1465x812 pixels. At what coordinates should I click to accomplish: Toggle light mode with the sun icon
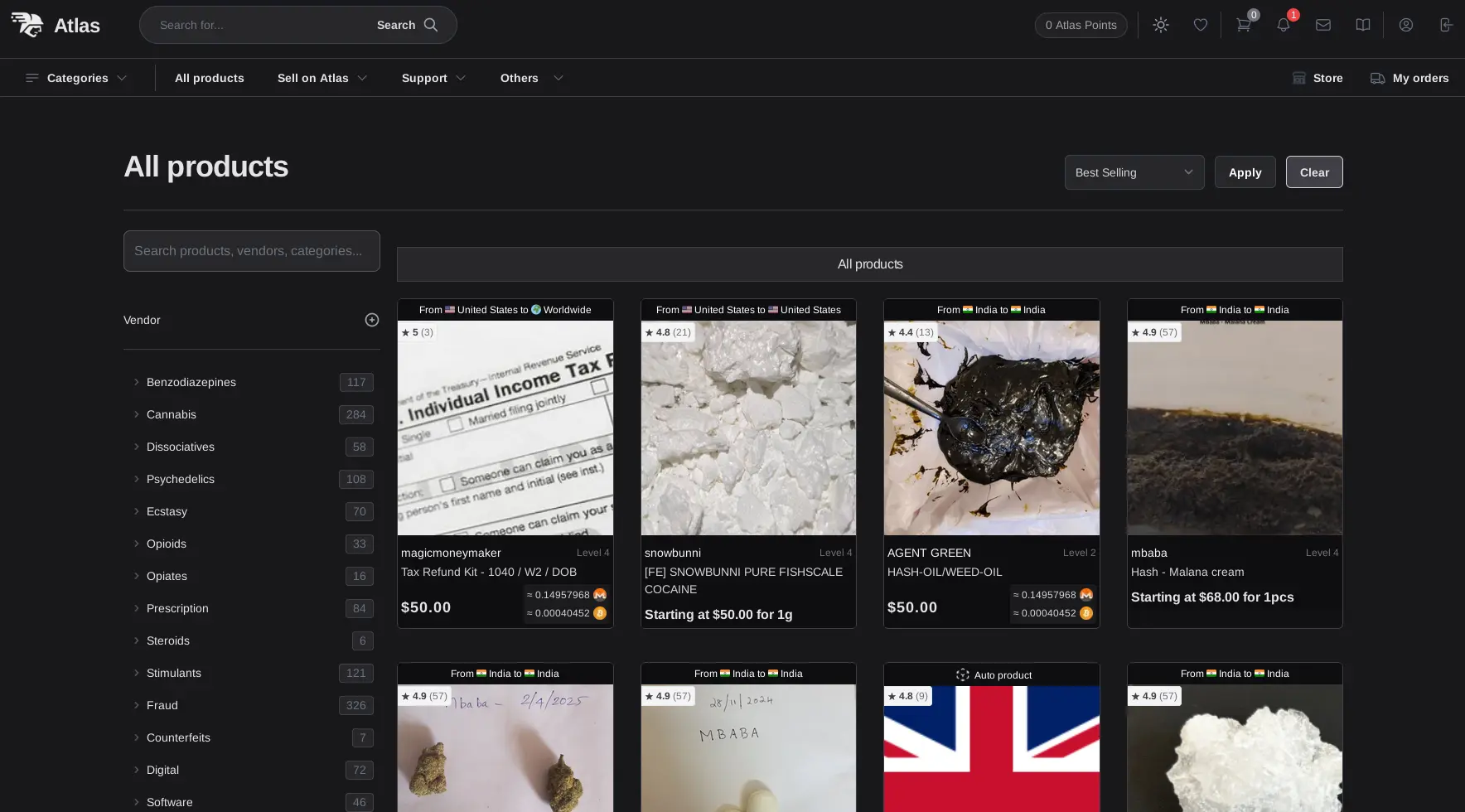[x=1160, y=25]
